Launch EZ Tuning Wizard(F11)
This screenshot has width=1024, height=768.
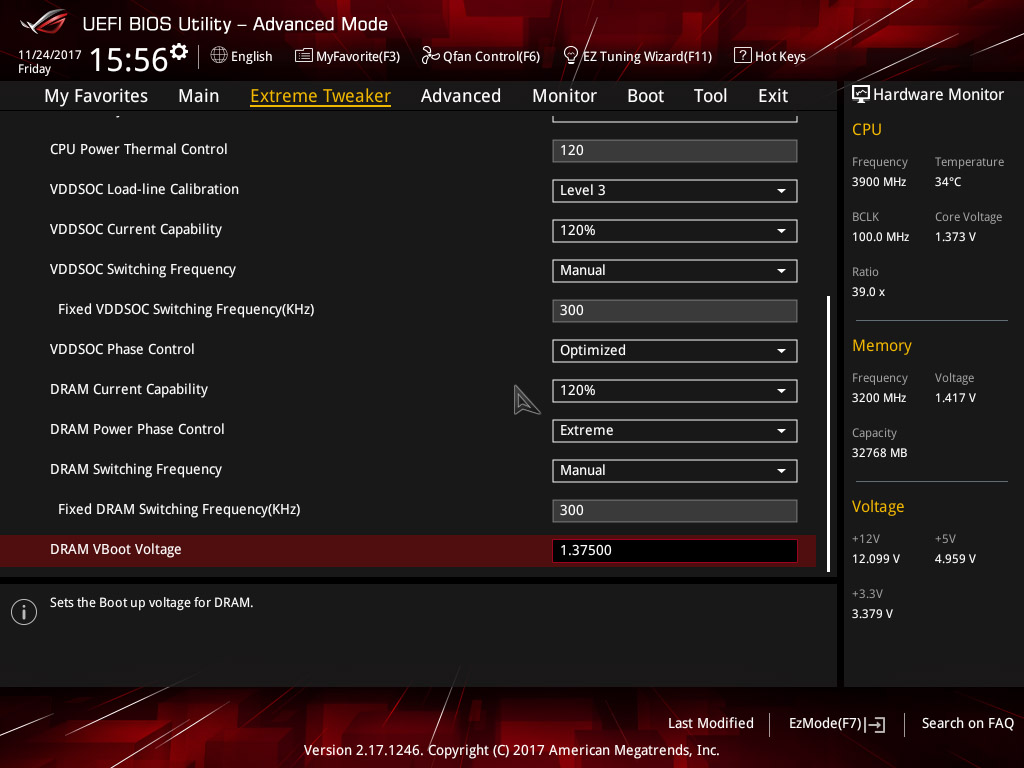(x=637, y=56)
